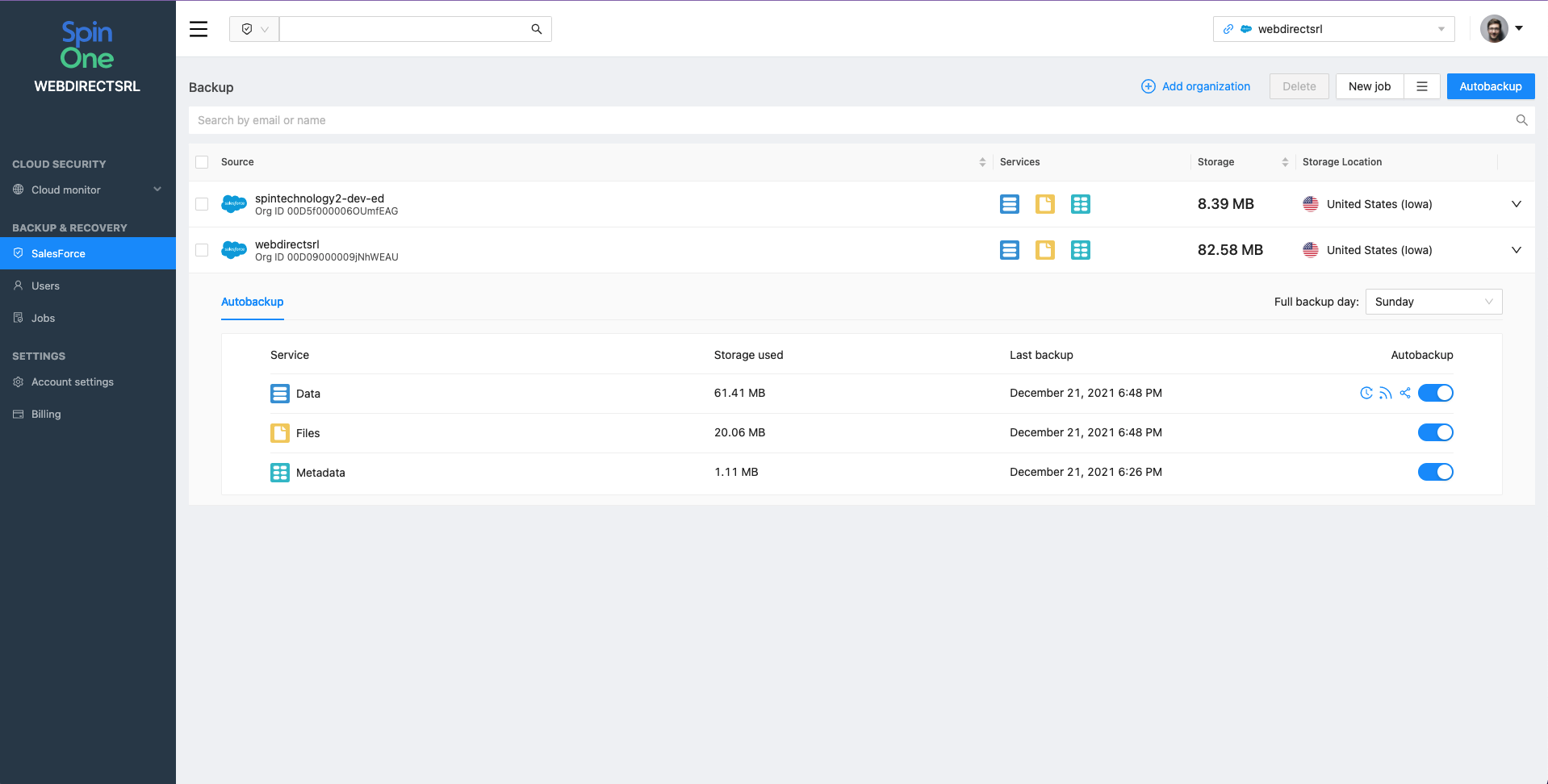
Task: Open the list options button next to New job
Action: coord(1422,86)
